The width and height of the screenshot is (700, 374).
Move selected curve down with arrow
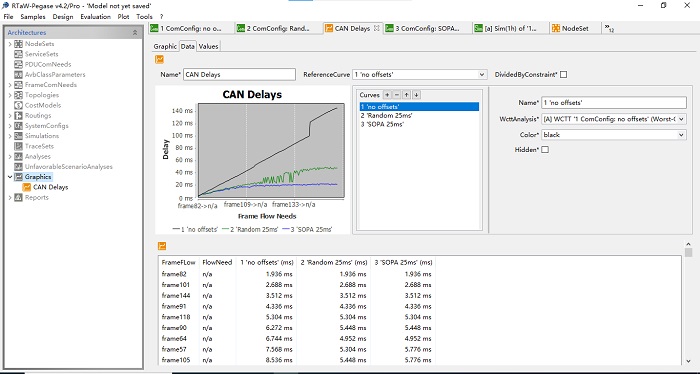pyautogui.click(x=416, y=95)
